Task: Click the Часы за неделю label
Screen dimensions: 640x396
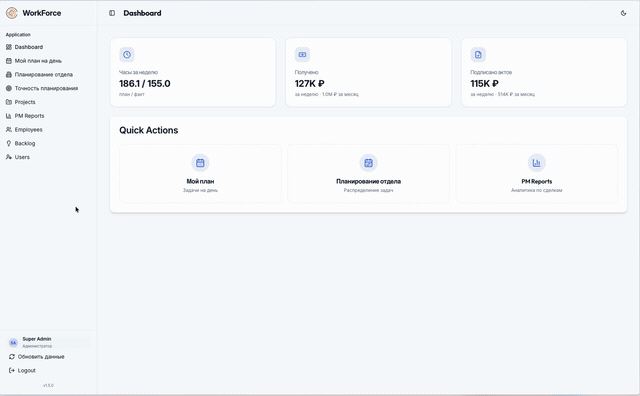Action: (138, 72)
